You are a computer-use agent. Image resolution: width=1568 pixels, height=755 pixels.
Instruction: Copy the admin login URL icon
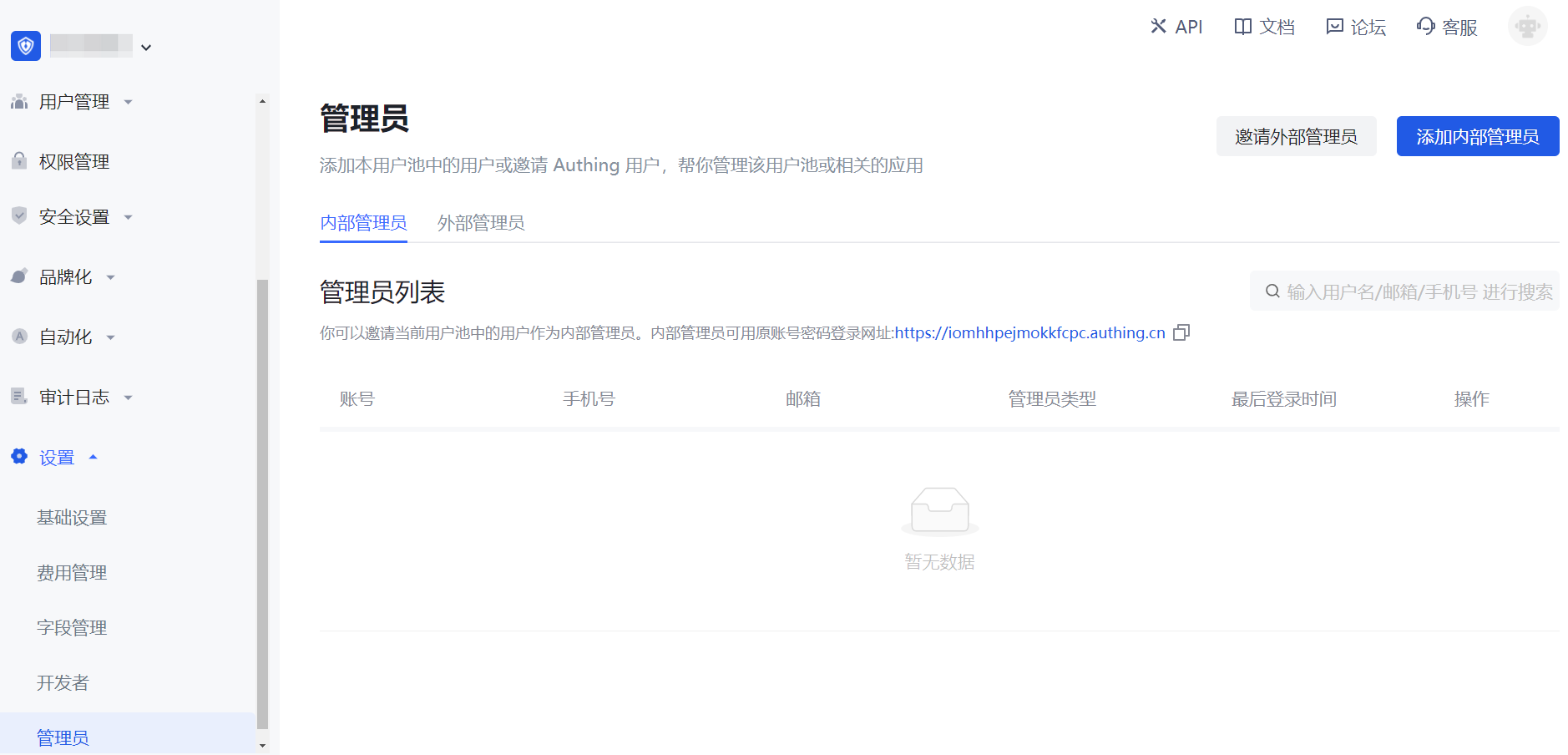pos(1181,332)
